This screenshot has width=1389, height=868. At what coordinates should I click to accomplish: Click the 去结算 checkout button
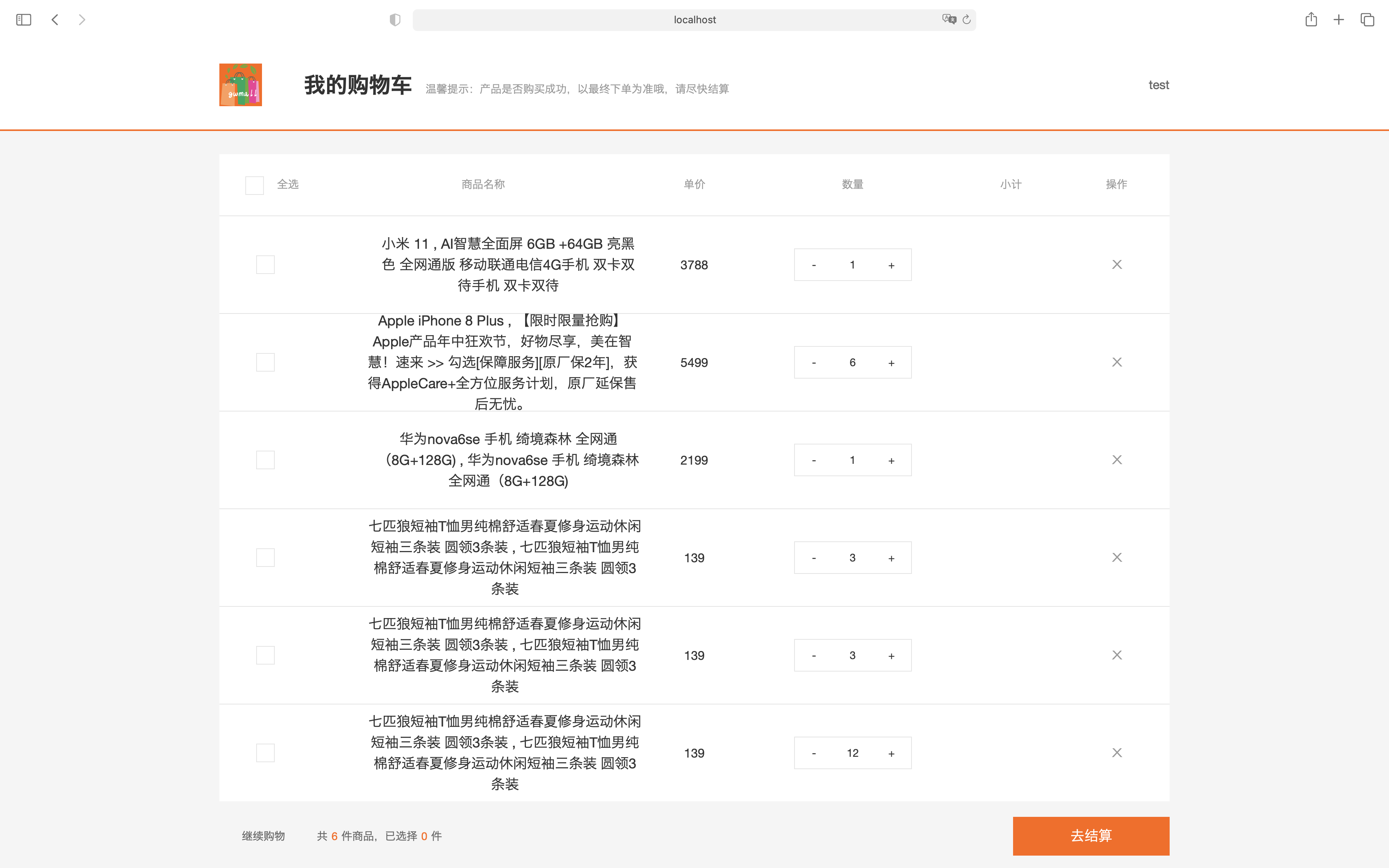1091,836
